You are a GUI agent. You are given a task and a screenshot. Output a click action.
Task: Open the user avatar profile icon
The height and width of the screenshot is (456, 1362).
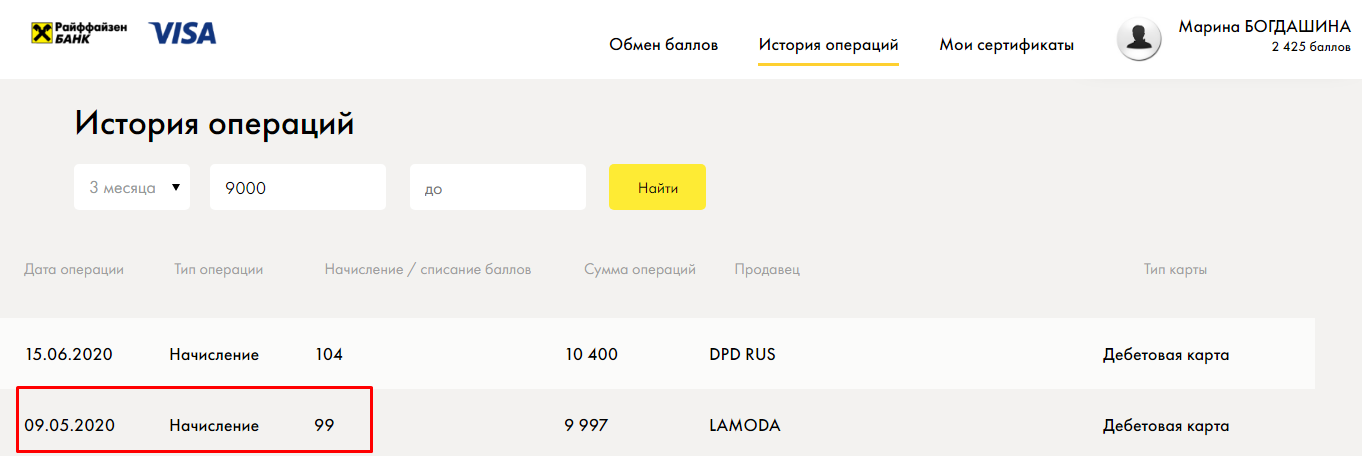(1138, 39)
